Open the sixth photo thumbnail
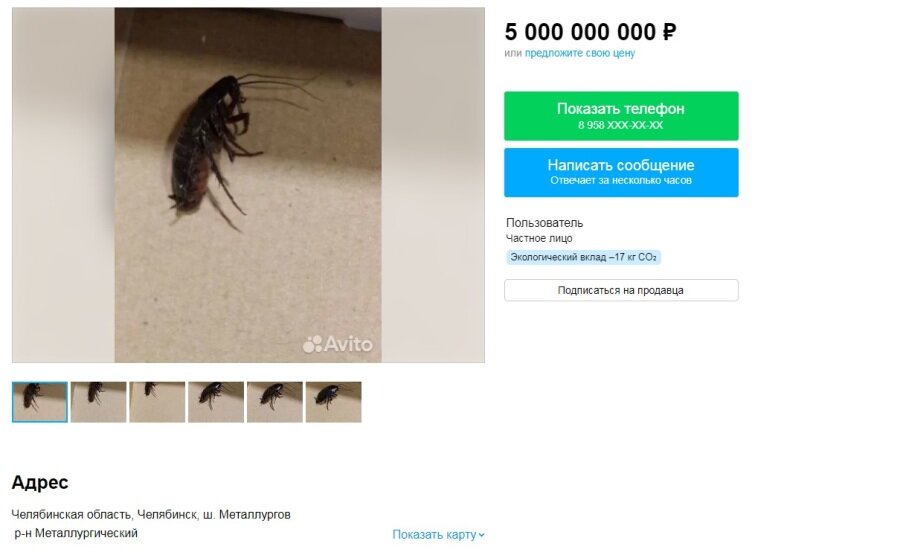The height and width of the screenshot is (558, 900). click(333, 402)
